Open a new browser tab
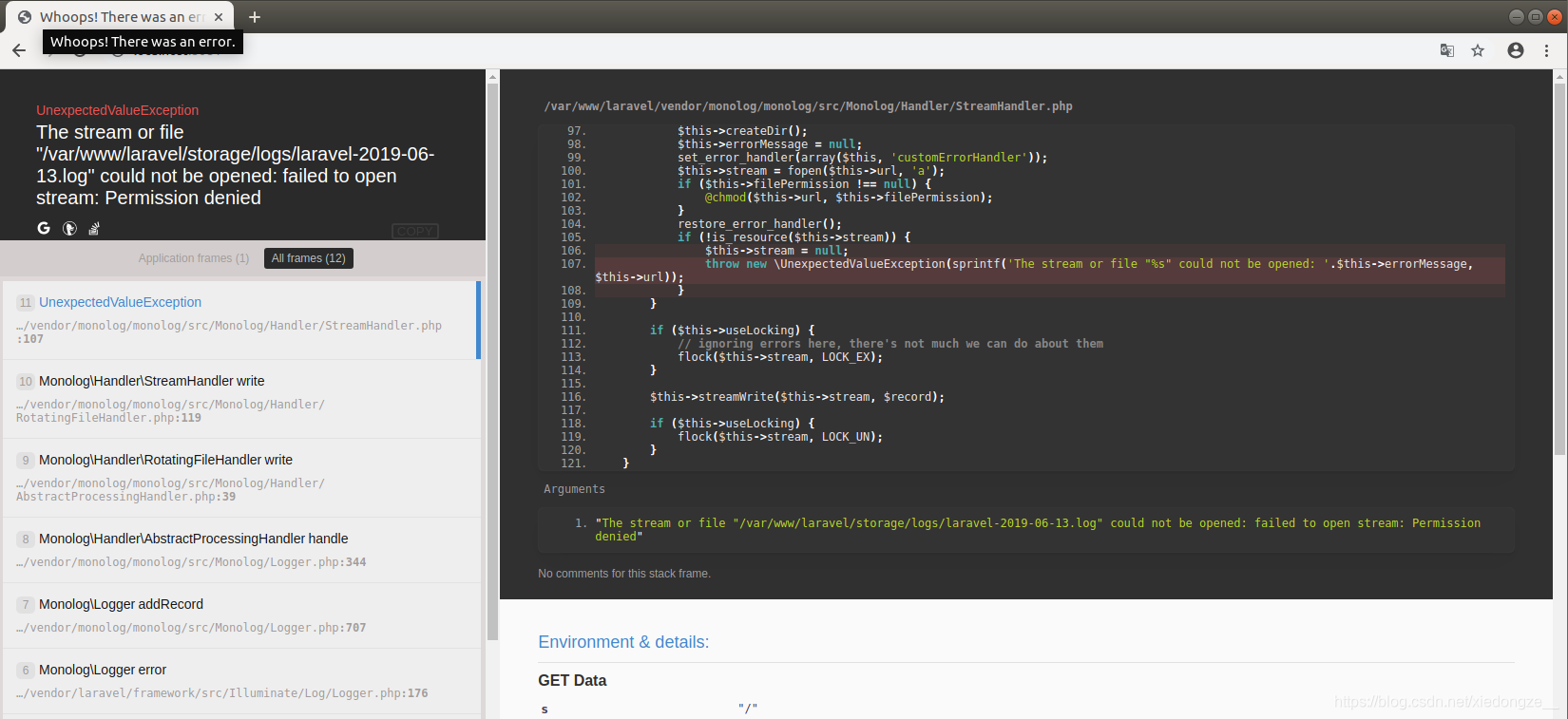Image resolution: width=1568 pixels, height=719 pixels. click(x=255, y=17)
